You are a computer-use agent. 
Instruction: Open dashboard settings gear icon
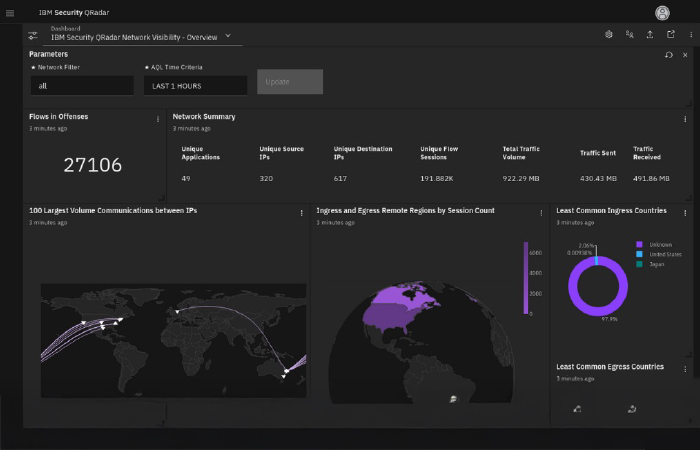608,34
